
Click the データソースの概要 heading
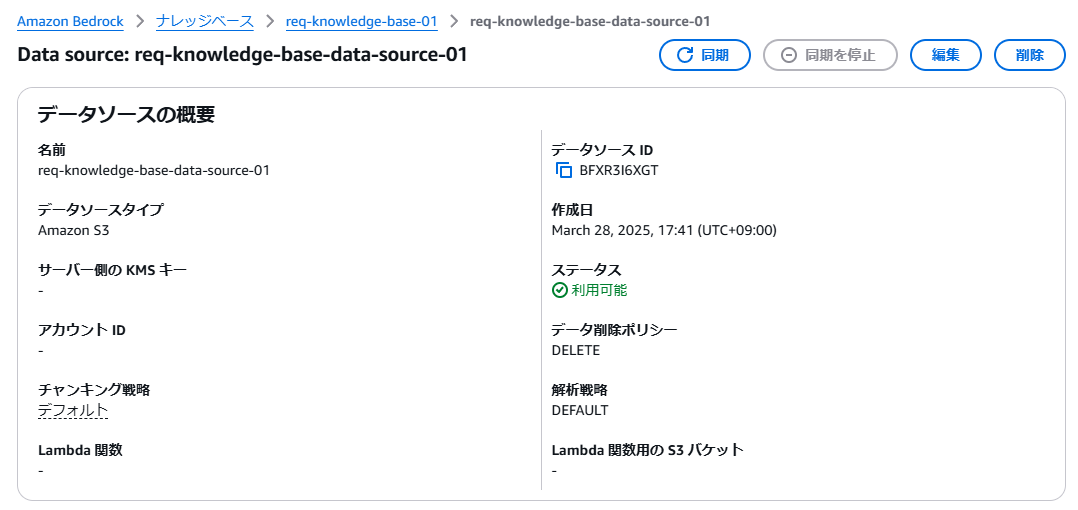126,115
